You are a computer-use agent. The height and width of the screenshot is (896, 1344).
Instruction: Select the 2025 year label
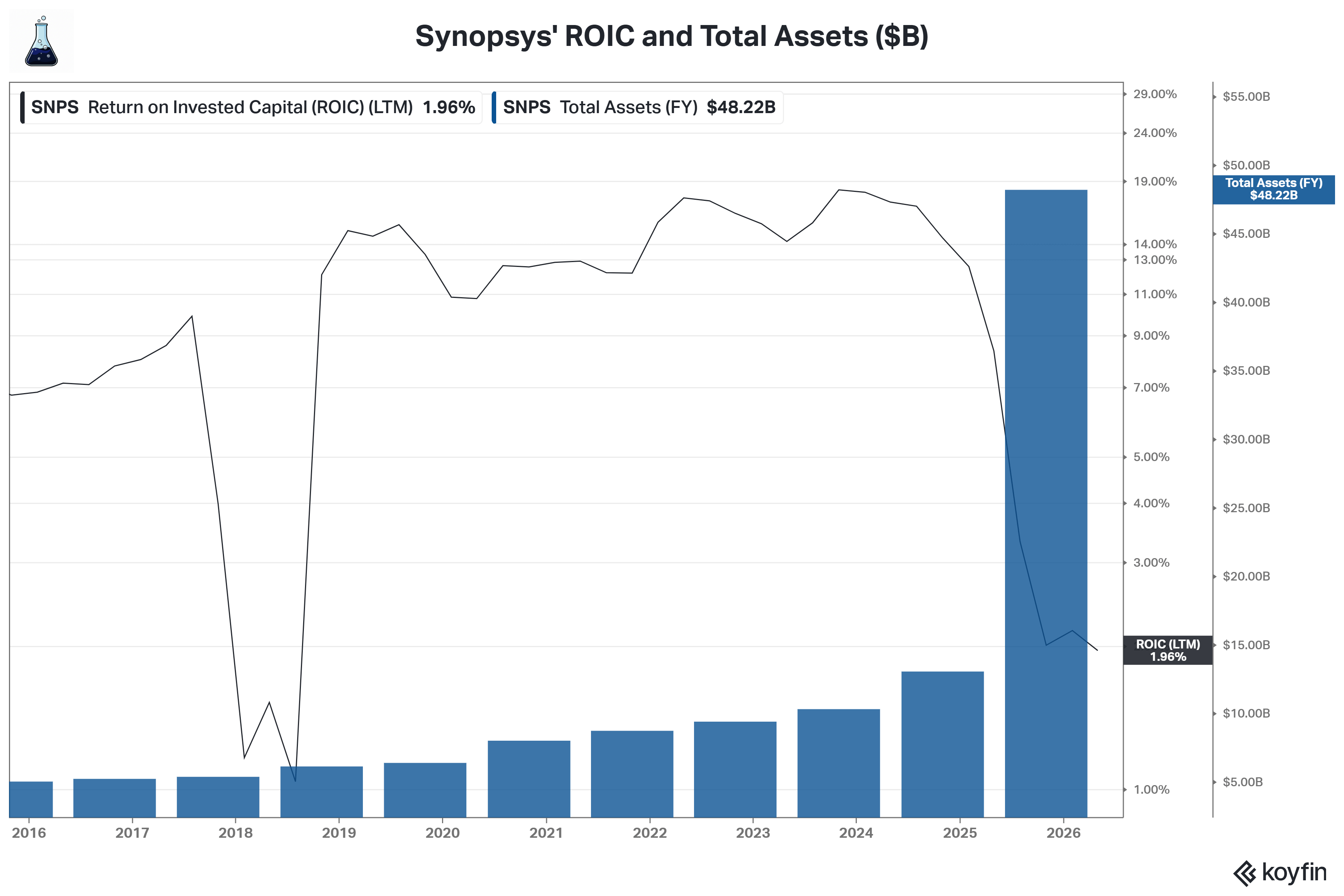[x=960, y=833]
